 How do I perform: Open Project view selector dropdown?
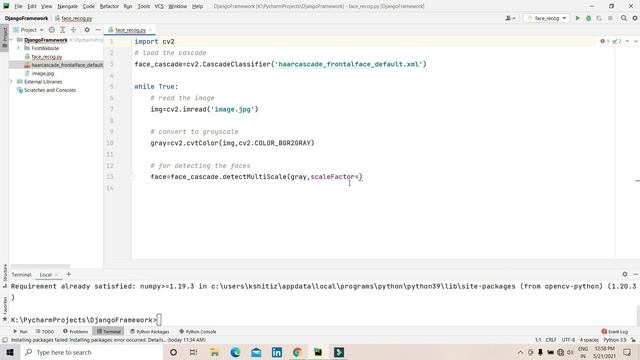pos(28,30)
